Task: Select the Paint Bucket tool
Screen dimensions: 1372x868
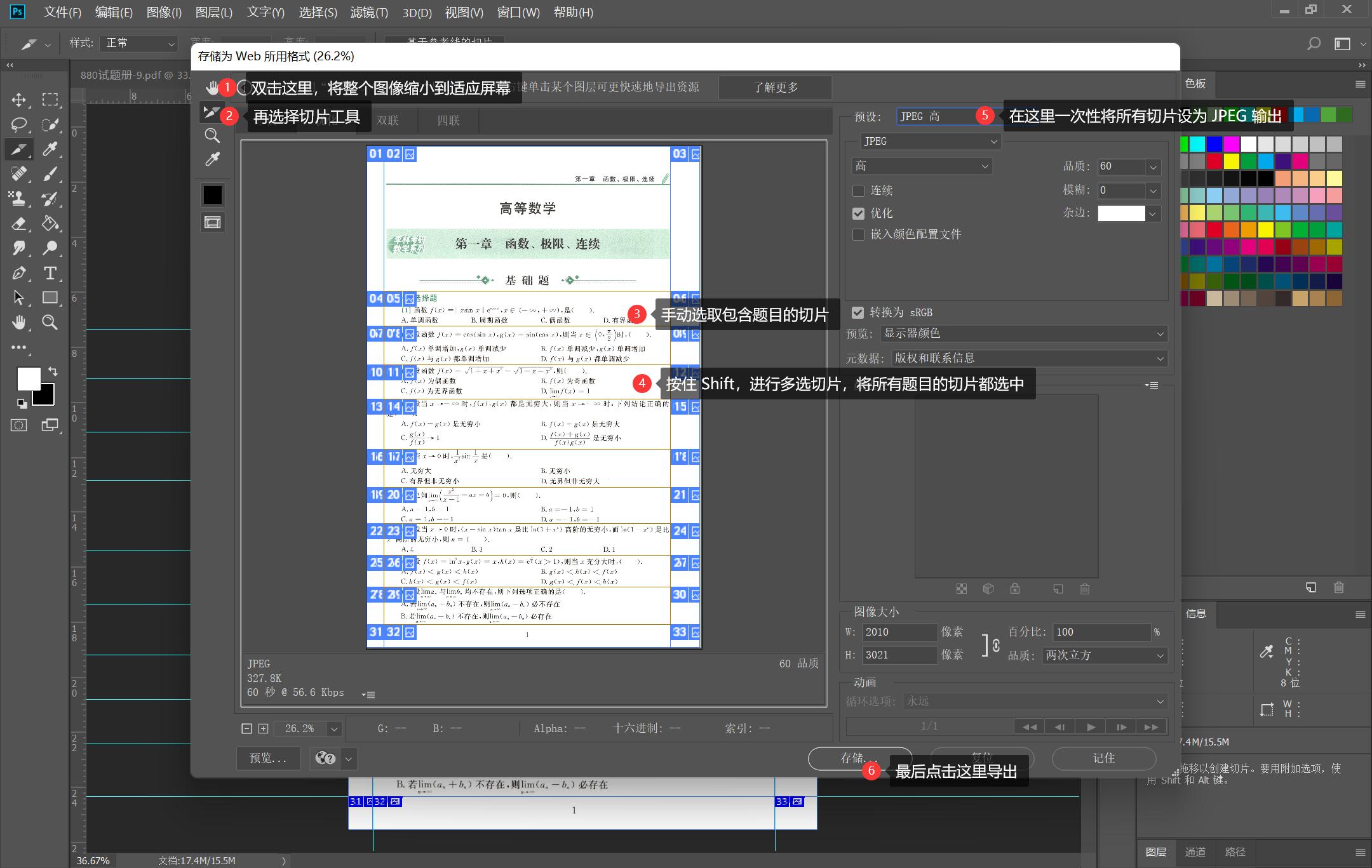Action: point(50,224)
